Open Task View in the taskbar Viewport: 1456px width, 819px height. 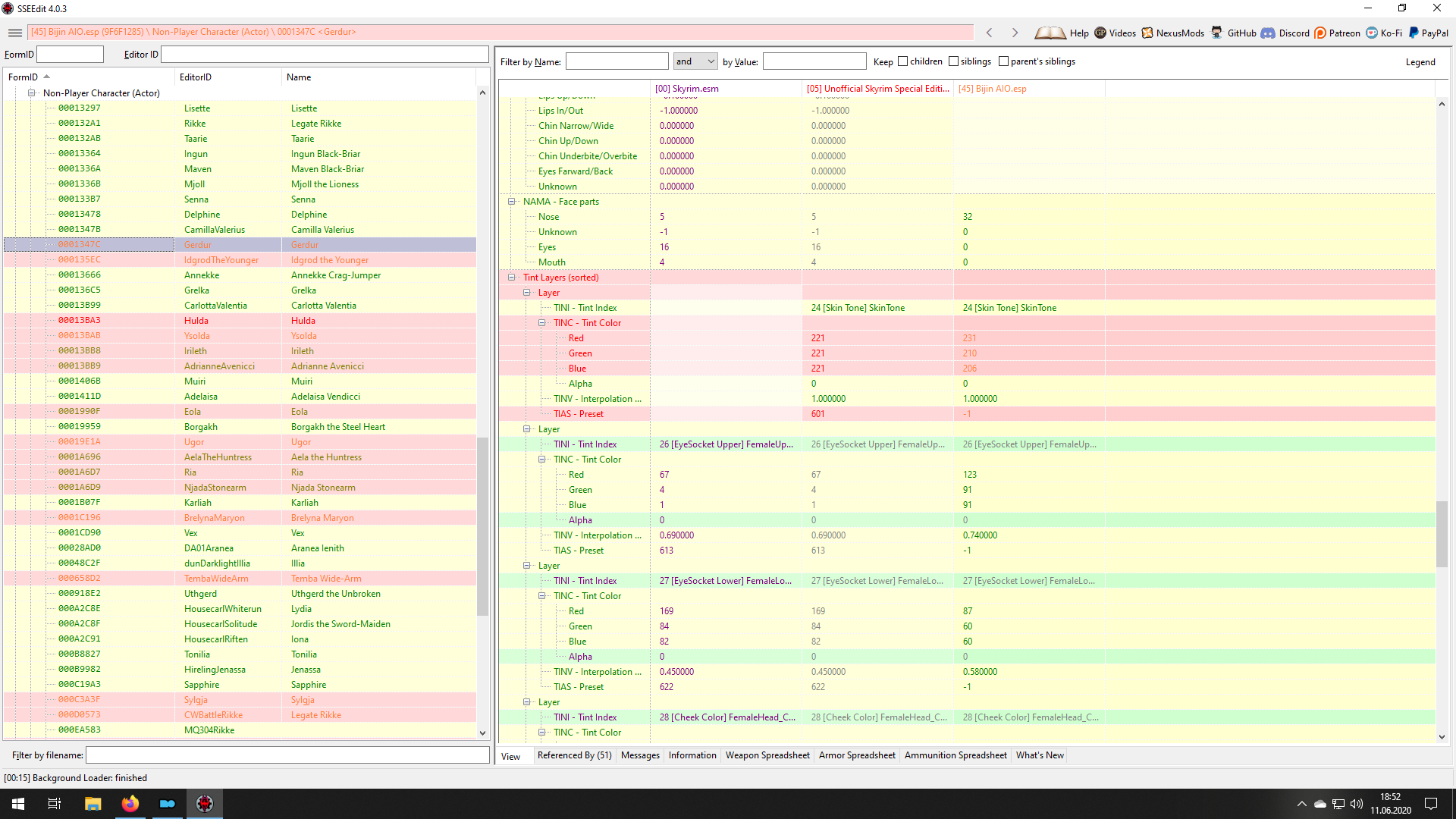[x=55, y=804]
